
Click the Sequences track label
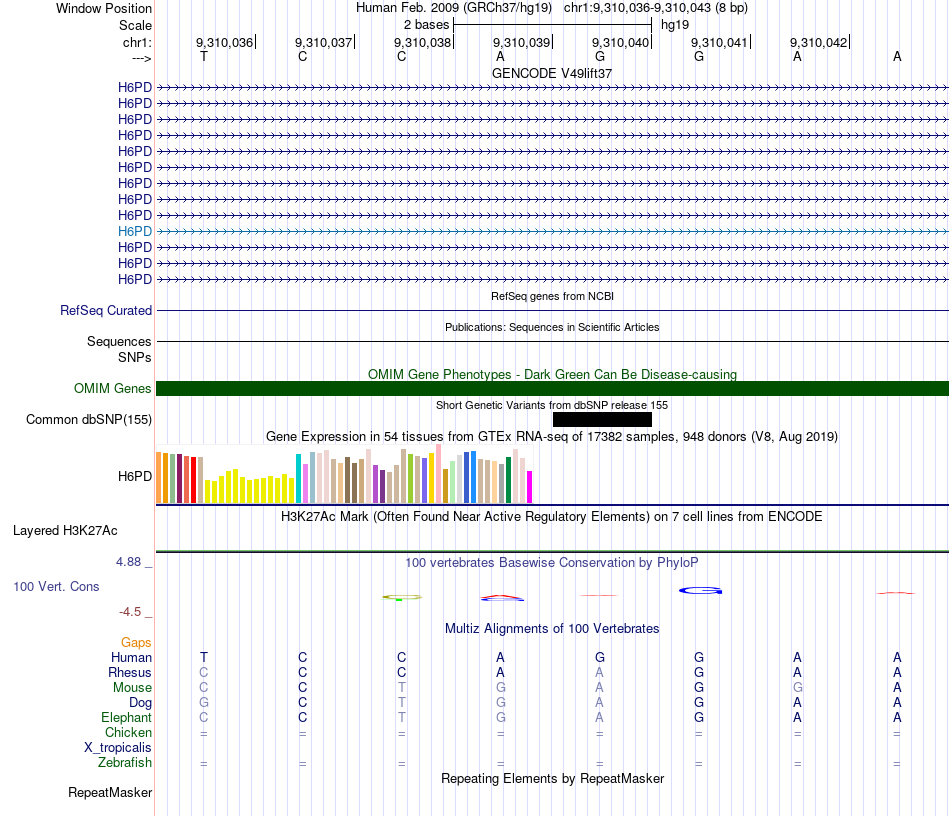(x=119, y=341)
